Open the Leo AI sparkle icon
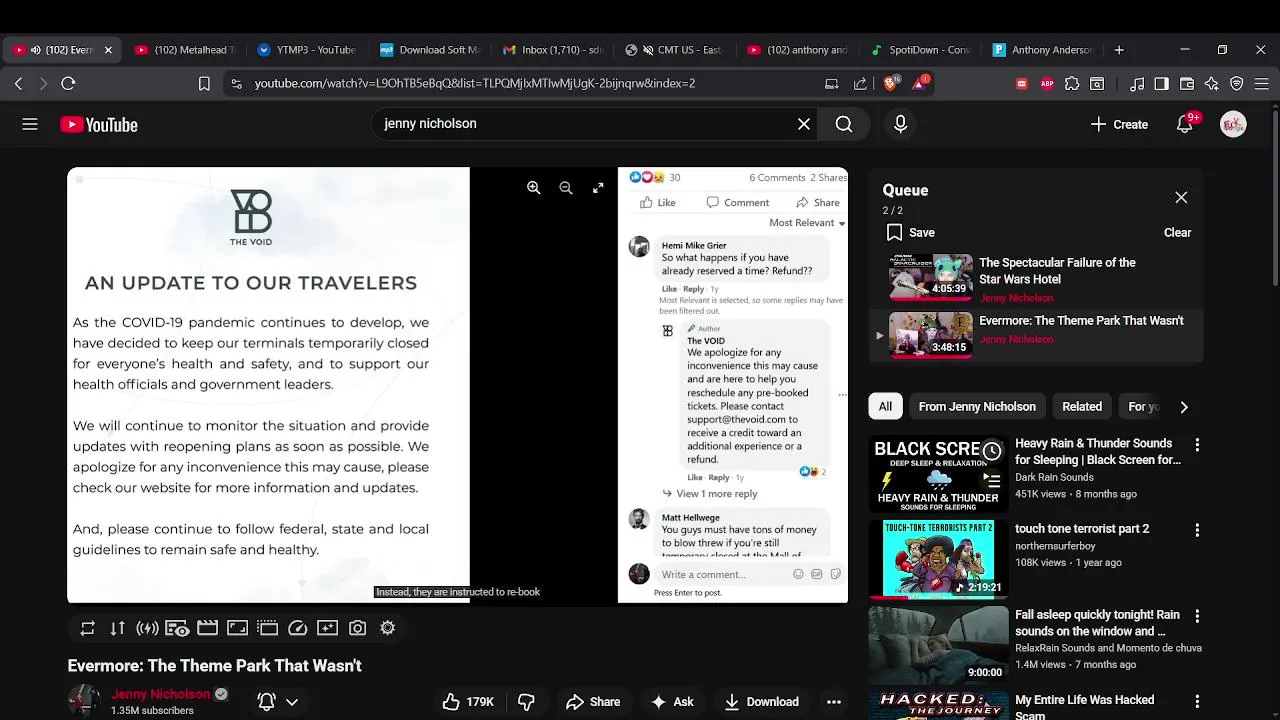 click(1212, 84)
